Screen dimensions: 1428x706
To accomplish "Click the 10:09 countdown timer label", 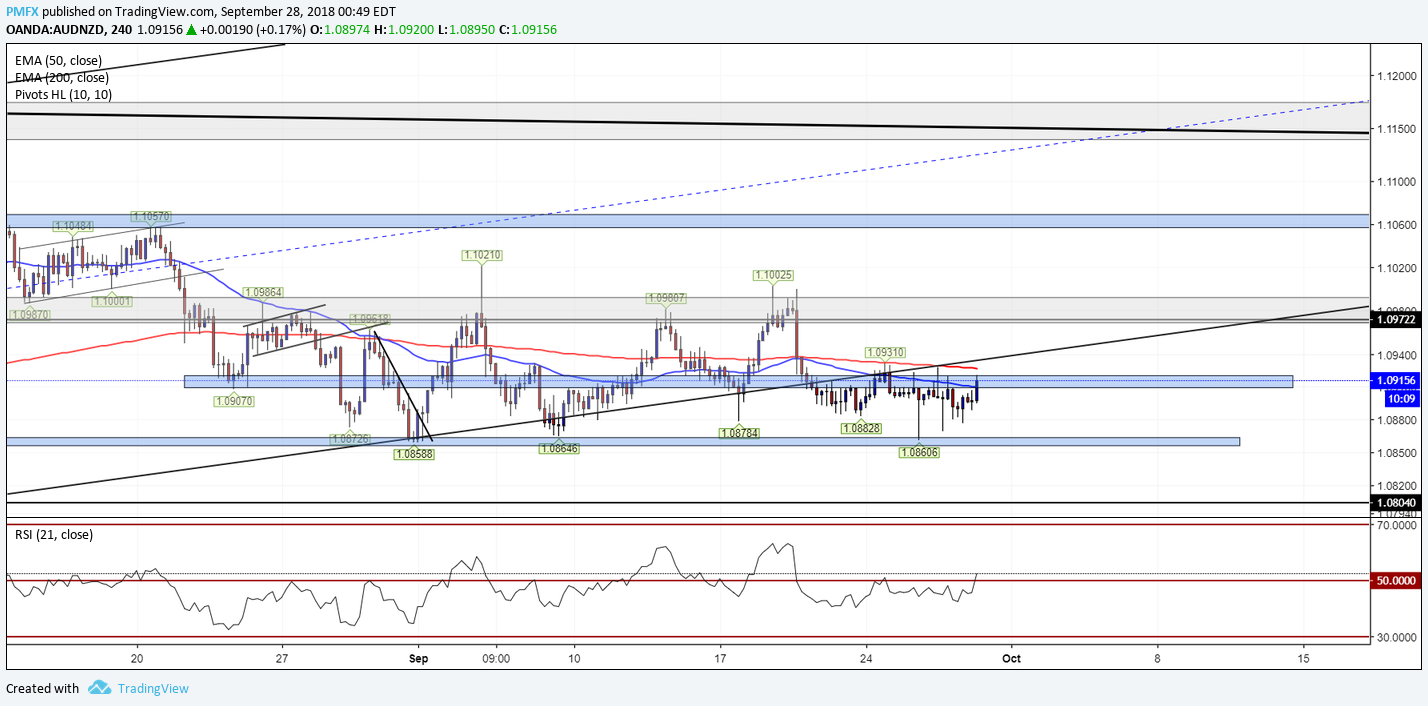I will pos(1400,398).
